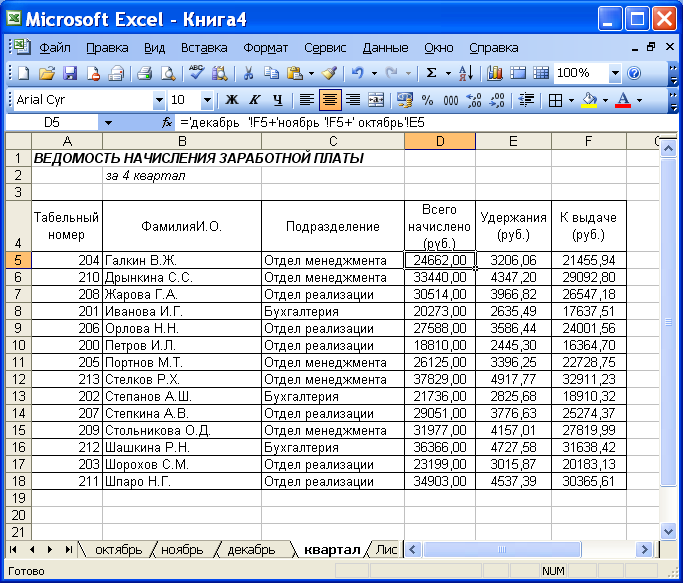Save the workbook with floppy disk icon
Screen dimensions: 683x583
coord(70,73)
